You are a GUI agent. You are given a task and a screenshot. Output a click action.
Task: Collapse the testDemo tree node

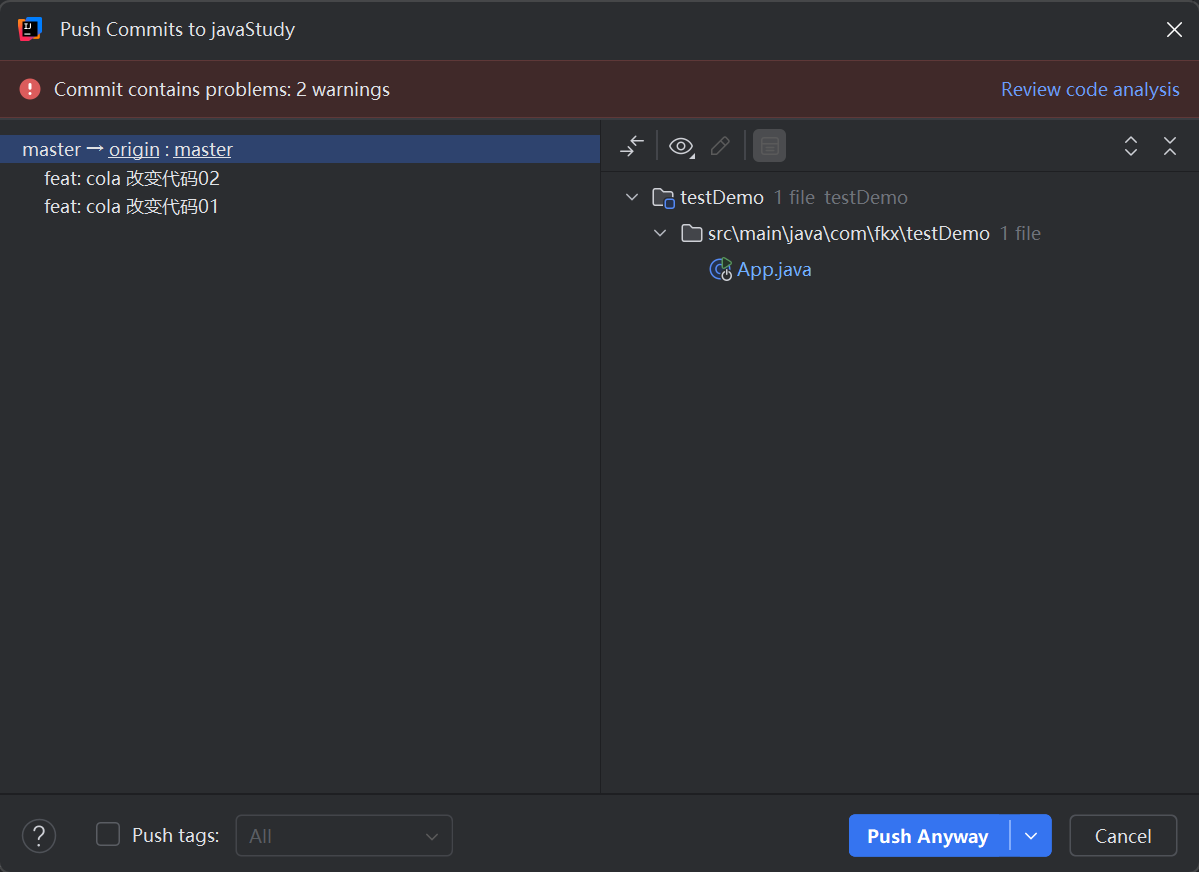(632, 197)
